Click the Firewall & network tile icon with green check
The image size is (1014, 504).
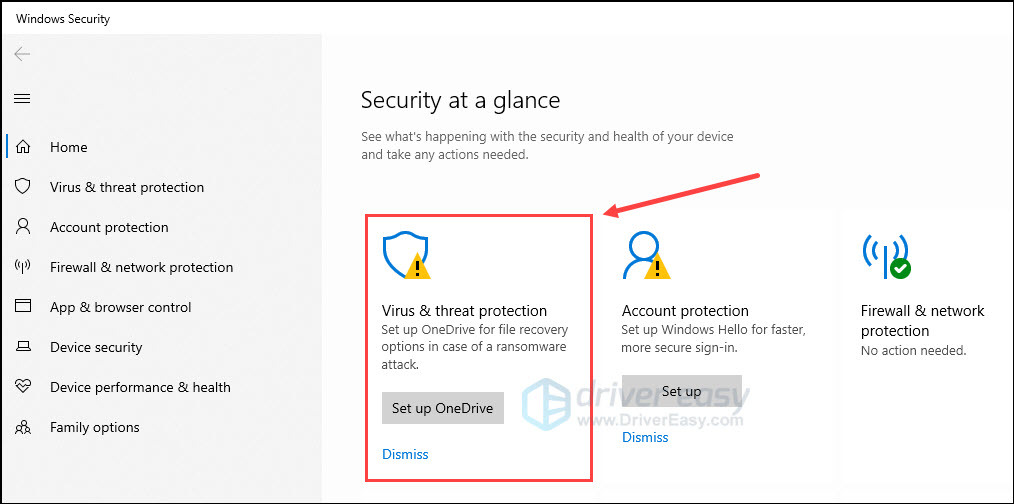pos(886,257)
